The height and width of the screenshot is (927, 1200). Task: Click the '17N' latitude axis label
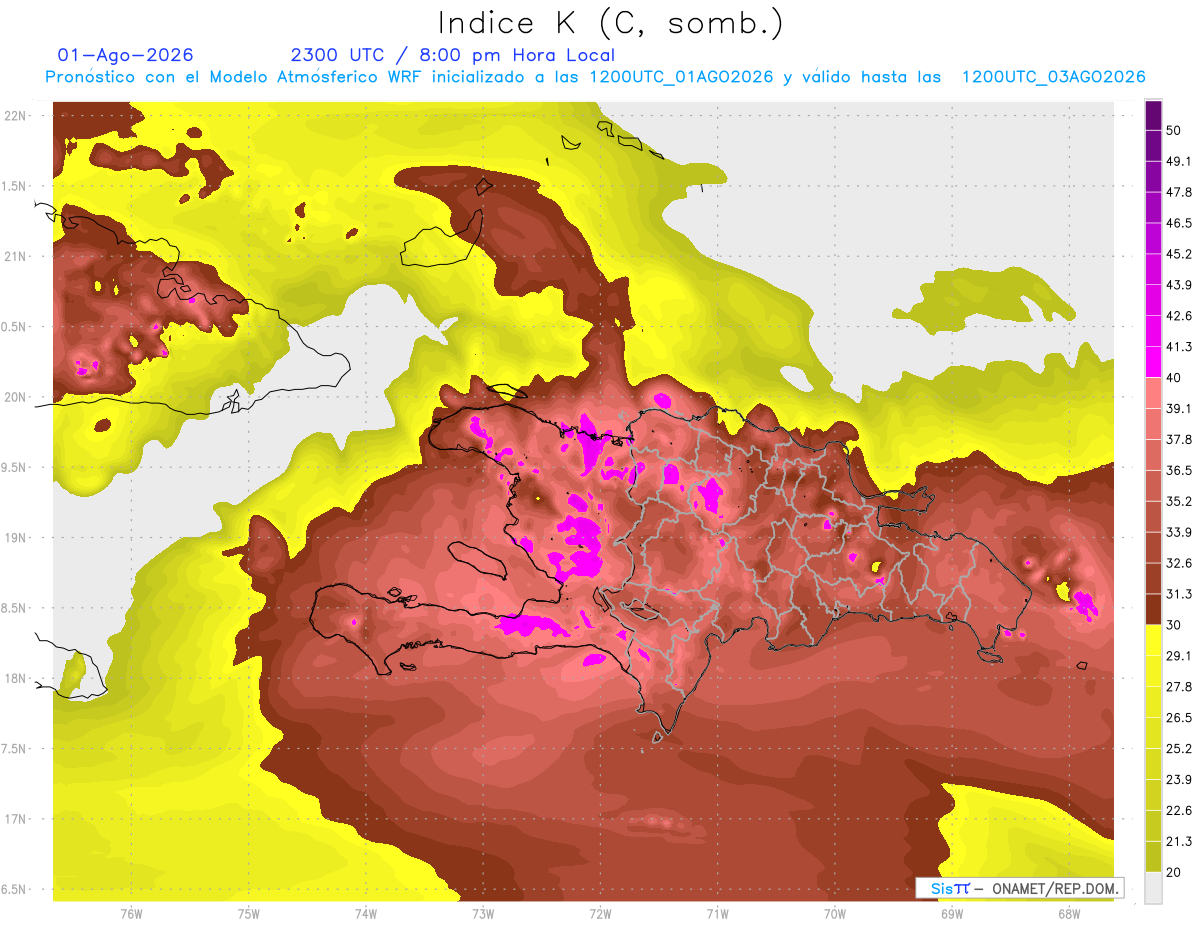pos(16,819)
